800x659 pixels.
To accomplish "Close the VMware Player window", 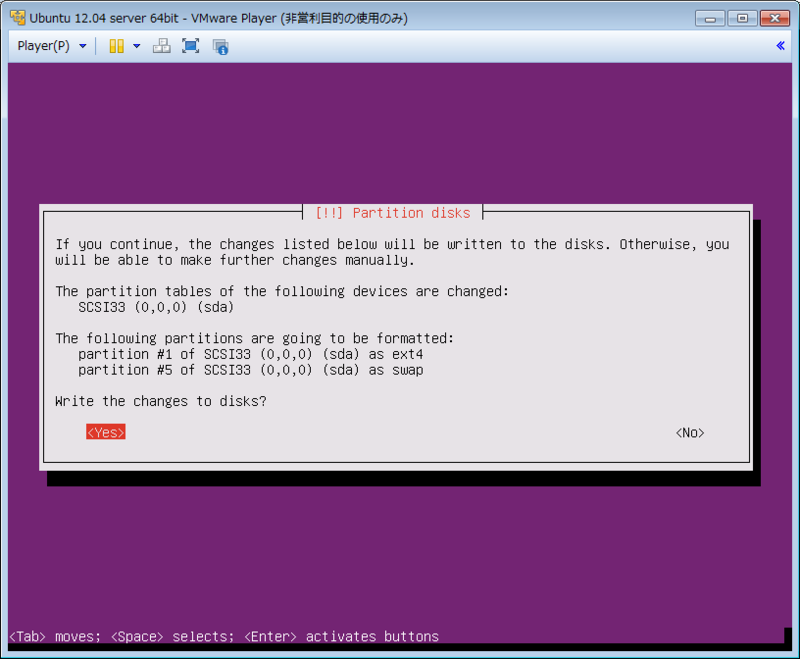I will 775,18.
